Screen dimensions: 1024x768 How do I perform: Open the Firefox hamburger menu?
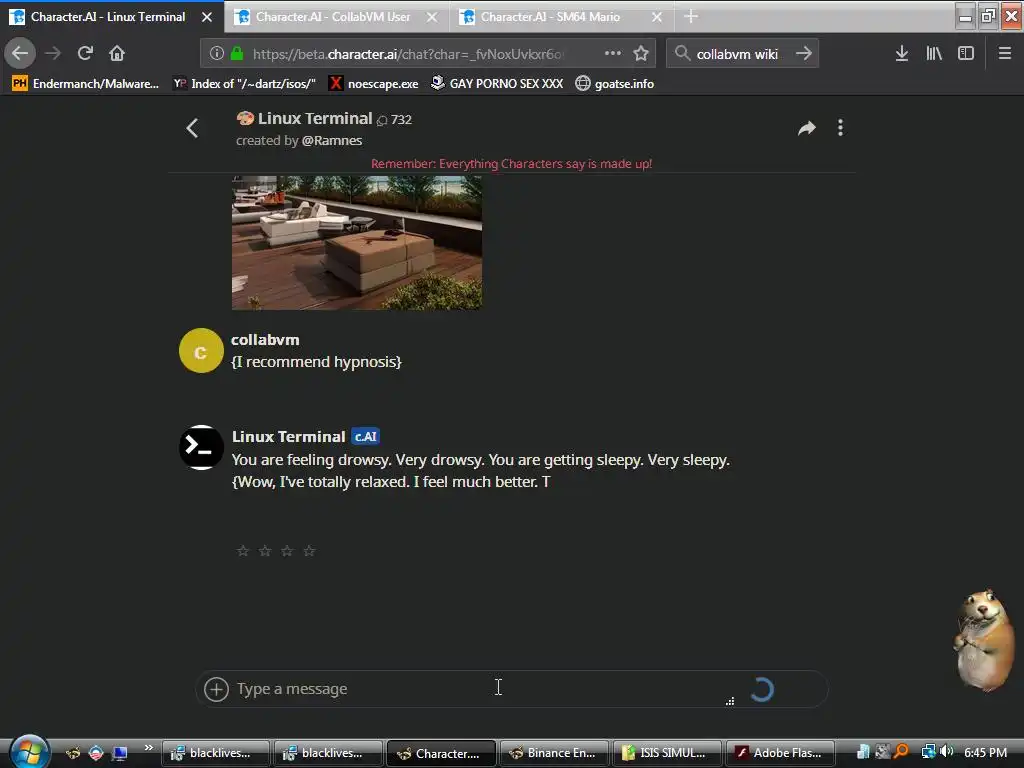(x=1005, y=54)
